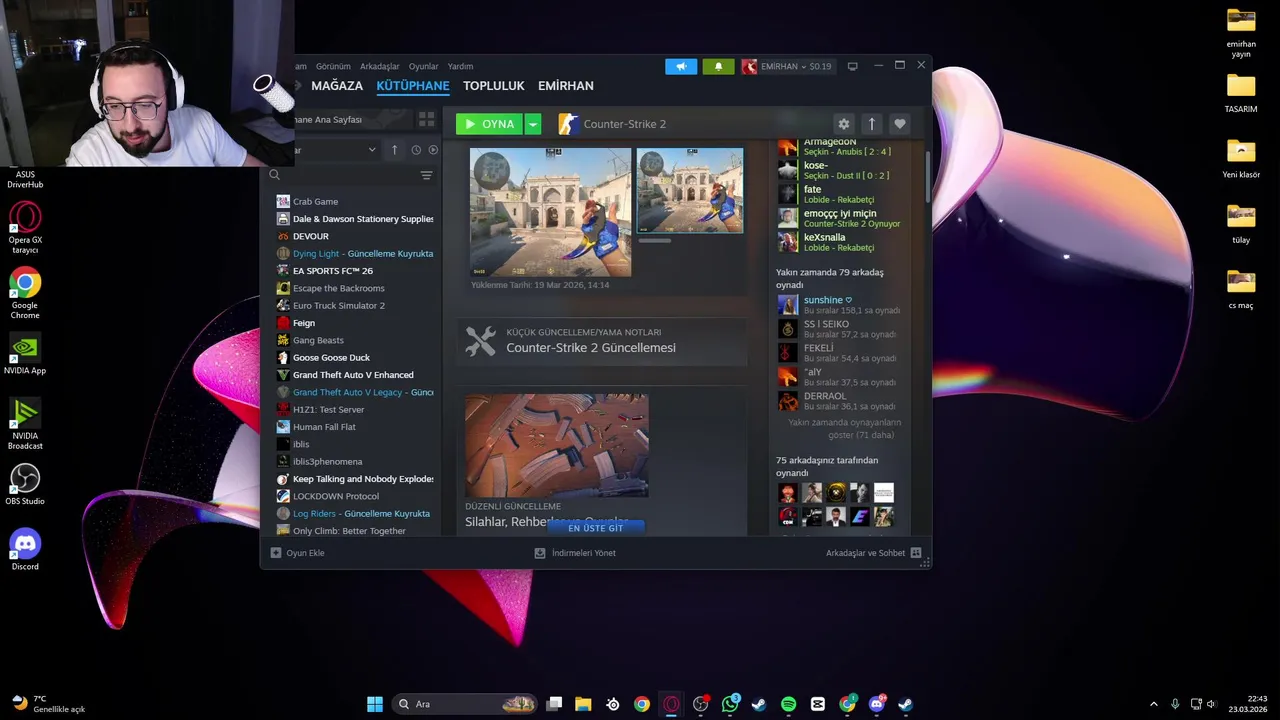Click the library sort up-arrow icon

[394, 150]
